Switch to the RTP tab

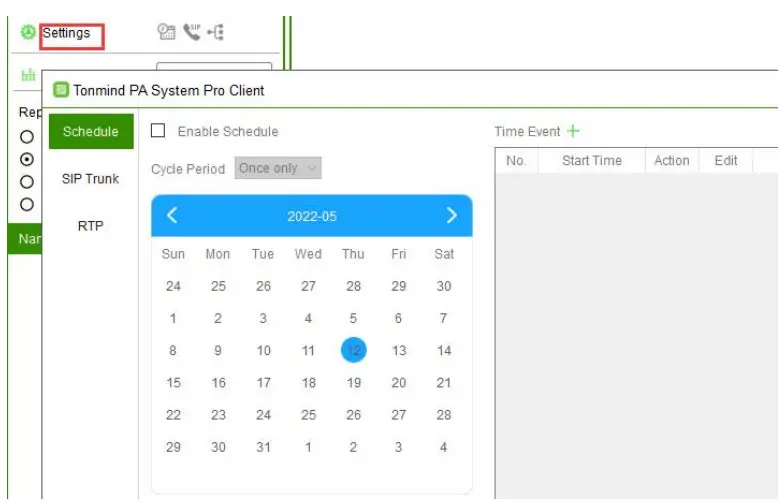[91, 226]
